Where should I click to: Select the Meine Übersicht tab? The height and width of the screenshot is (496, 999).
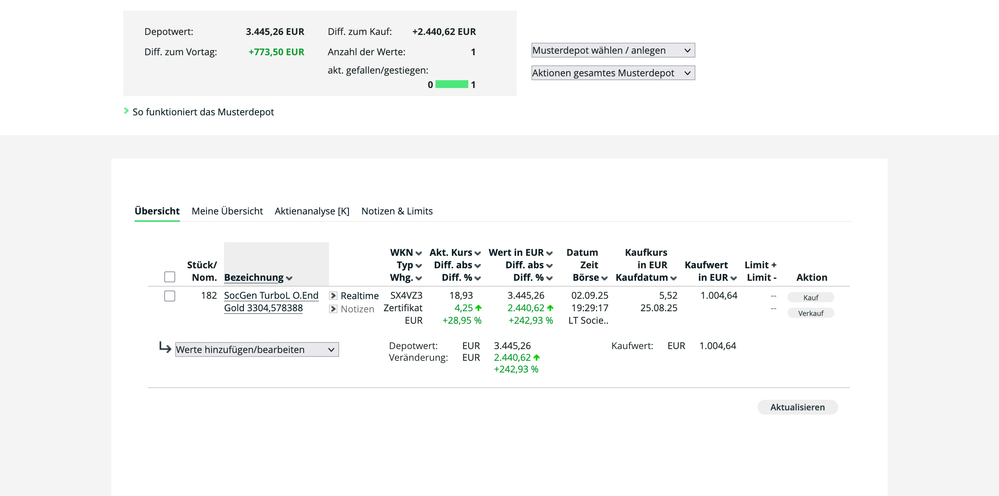227,211
